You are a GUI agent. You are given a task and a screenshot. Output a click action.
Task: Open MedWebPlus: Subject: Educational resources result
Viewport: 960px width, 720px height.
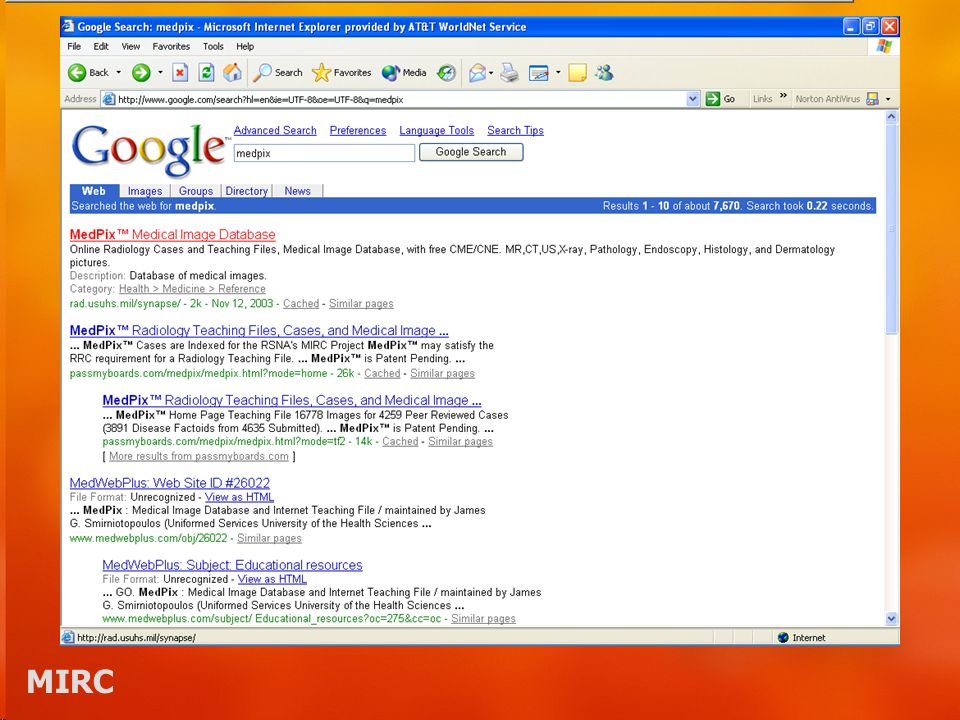(x=232, y=565)
